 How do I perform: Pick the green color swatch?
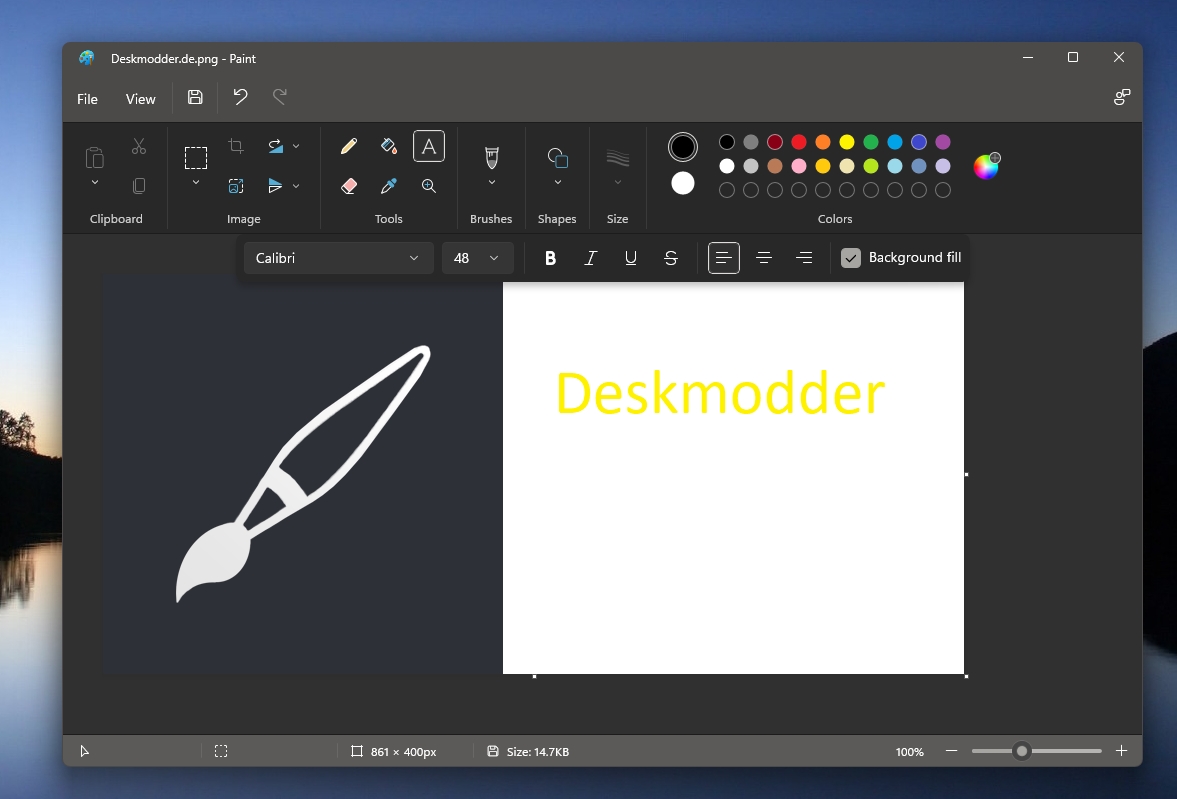point(871,142)
